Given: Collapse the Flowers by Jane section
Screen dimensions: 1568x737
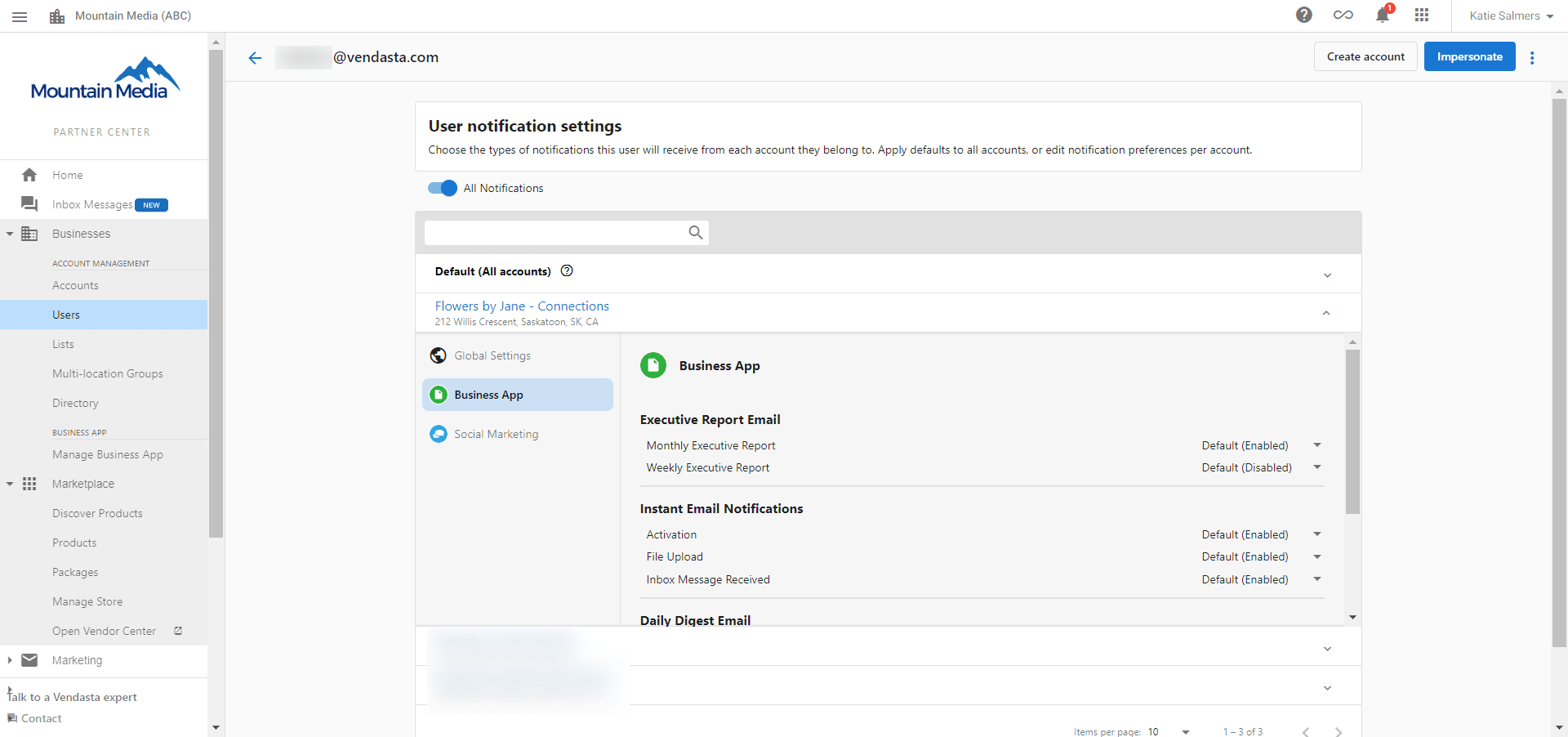Looking at the screenshot, I should tap(1326, 313).
